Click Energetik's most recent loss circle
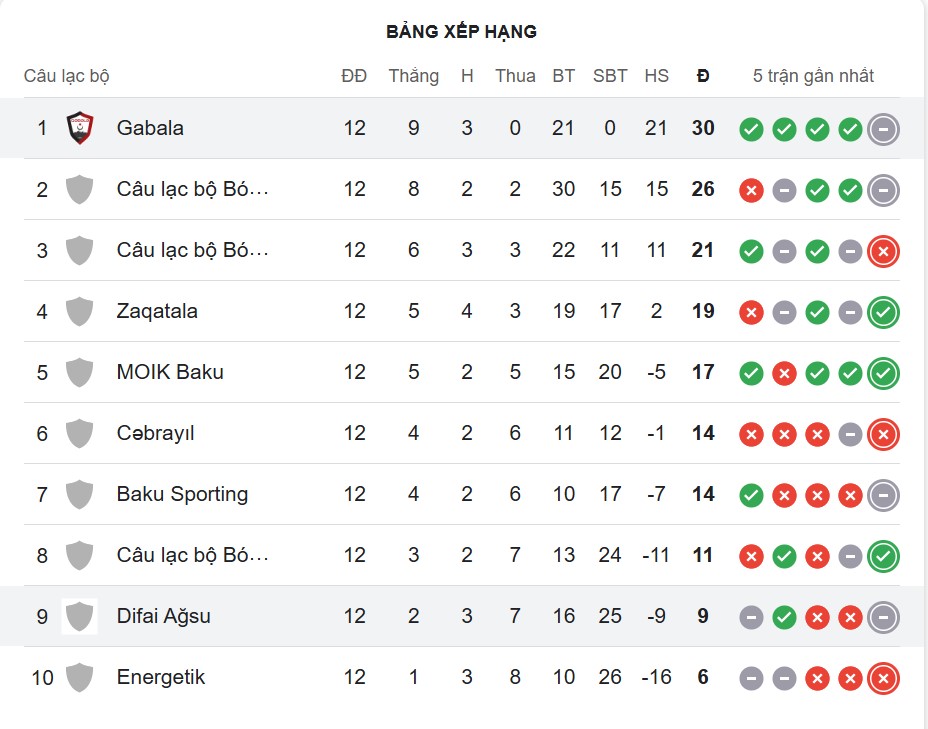This screenshot has height=729, width=928. pyautogui.click(x=883, y=677)
